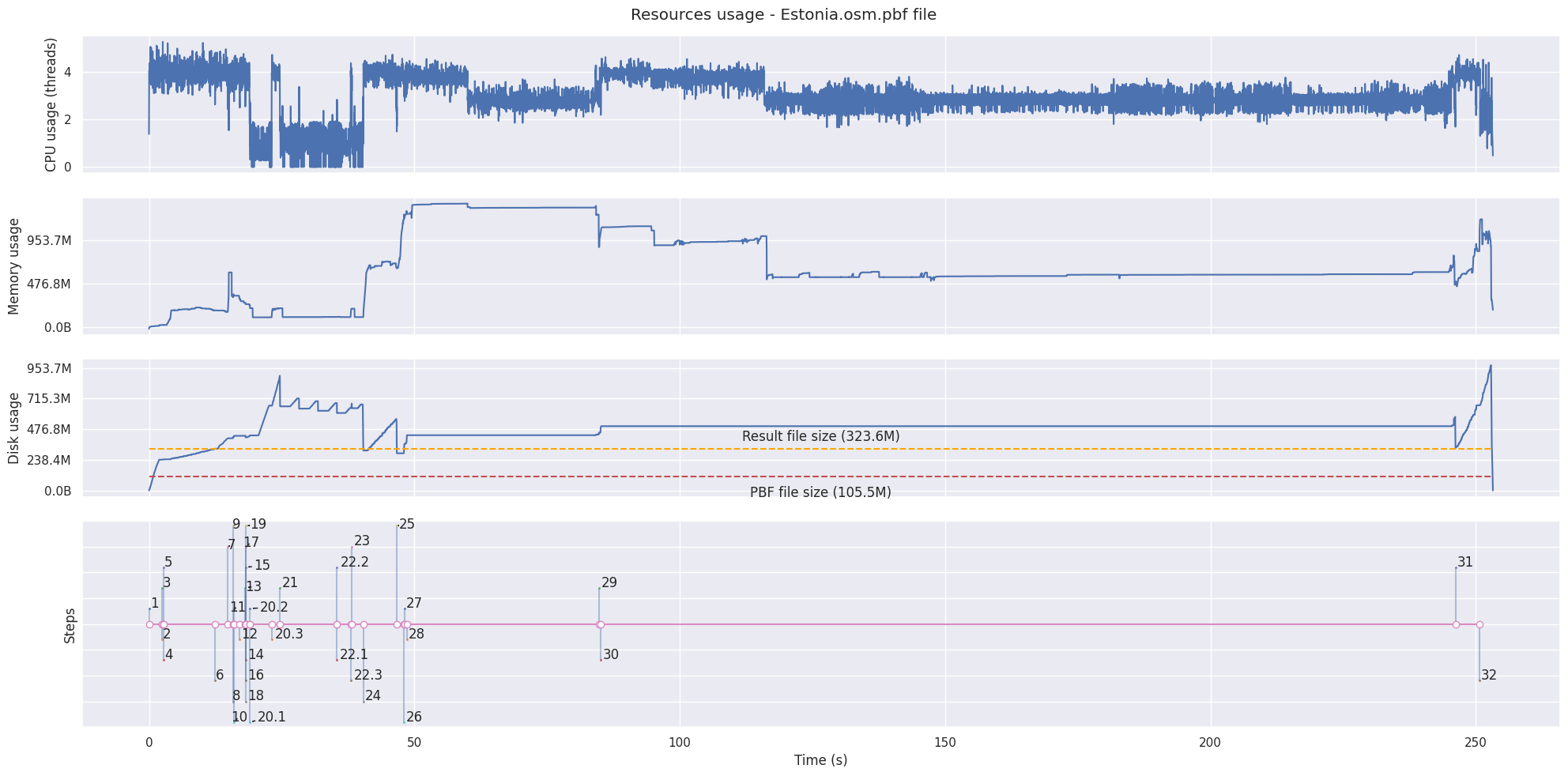Click the step label "24" in Steps plot

pos(373,696)
